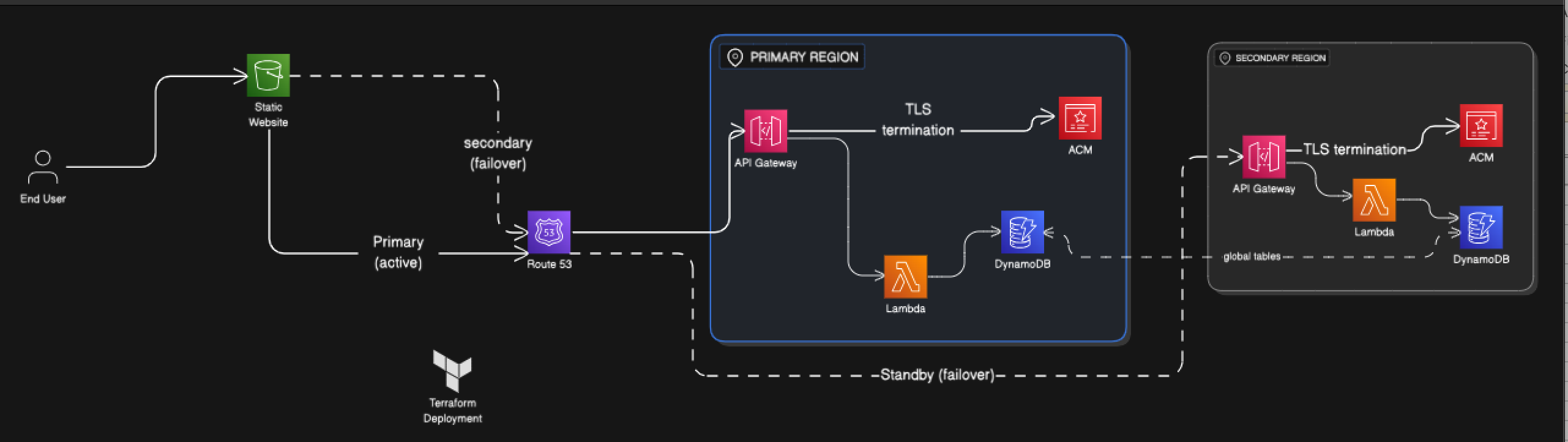Select the purple Route 53 icon
Image resolution: width=1568 pixels, height=442 pixels.
point(549,232)
